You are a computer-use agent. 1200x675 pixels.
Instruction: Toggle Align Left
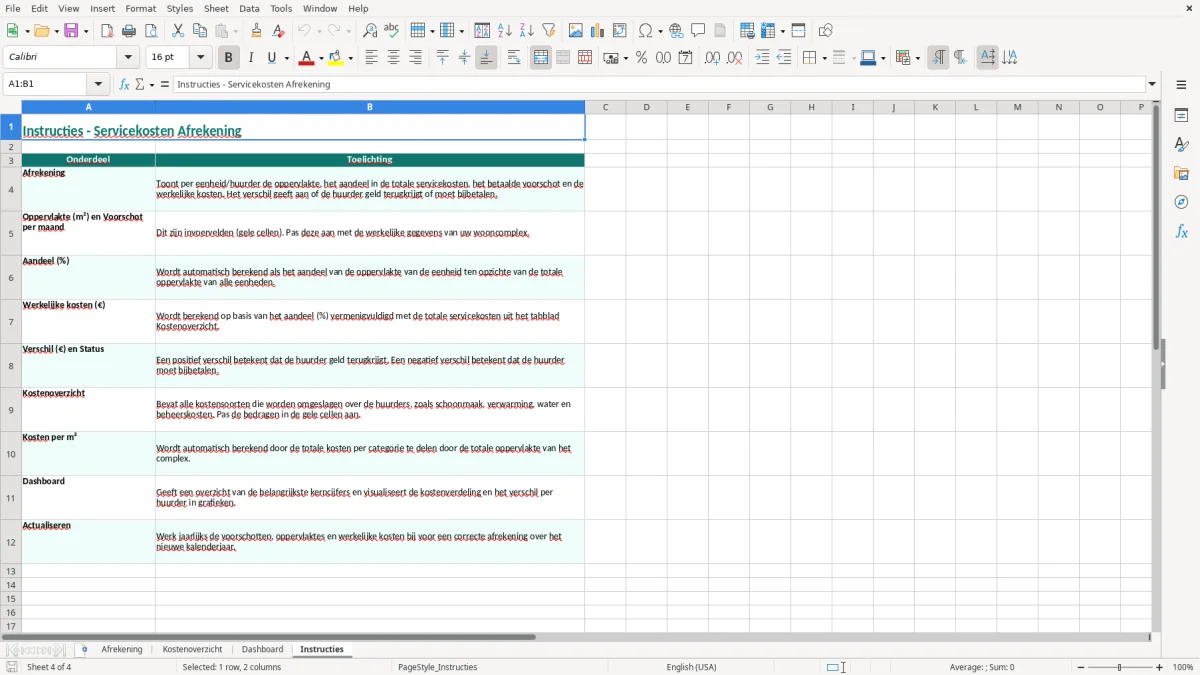point(371,58)
